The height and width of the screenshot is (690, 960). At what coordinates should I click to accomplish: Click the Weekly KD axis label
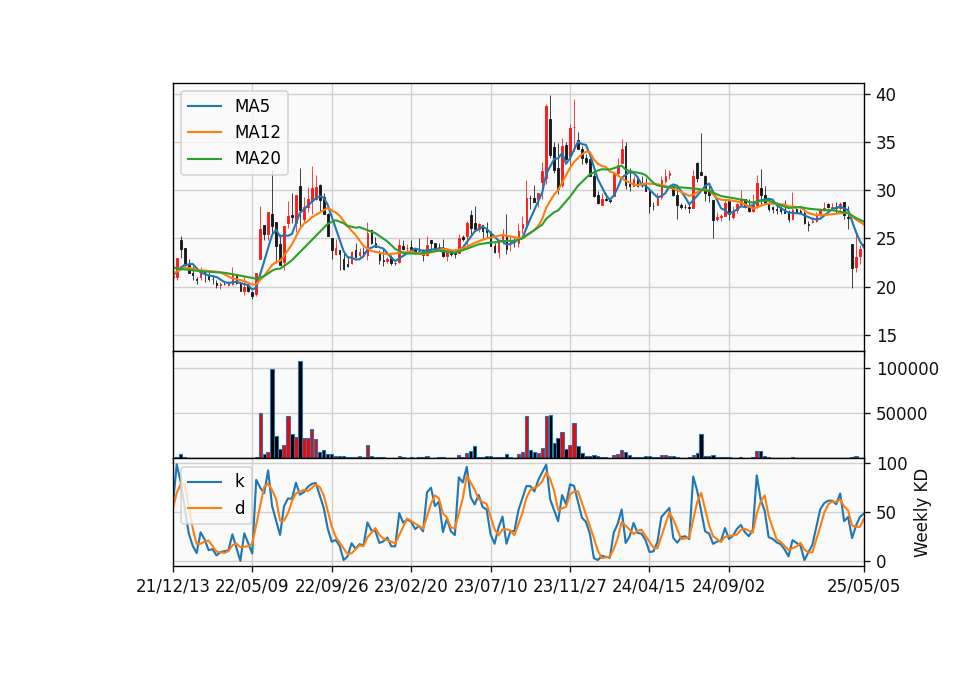tap(921, 513)
